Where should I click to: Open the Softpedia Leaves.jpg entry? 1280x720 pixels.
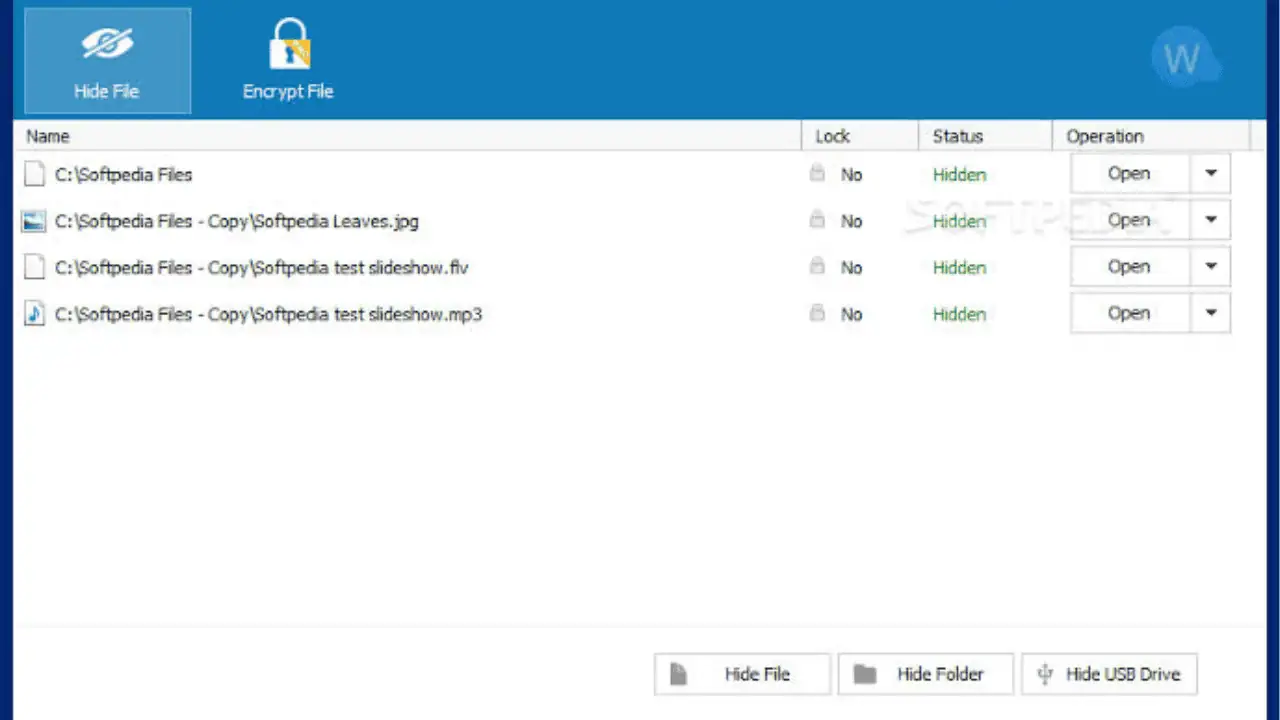pos(1129,220)
